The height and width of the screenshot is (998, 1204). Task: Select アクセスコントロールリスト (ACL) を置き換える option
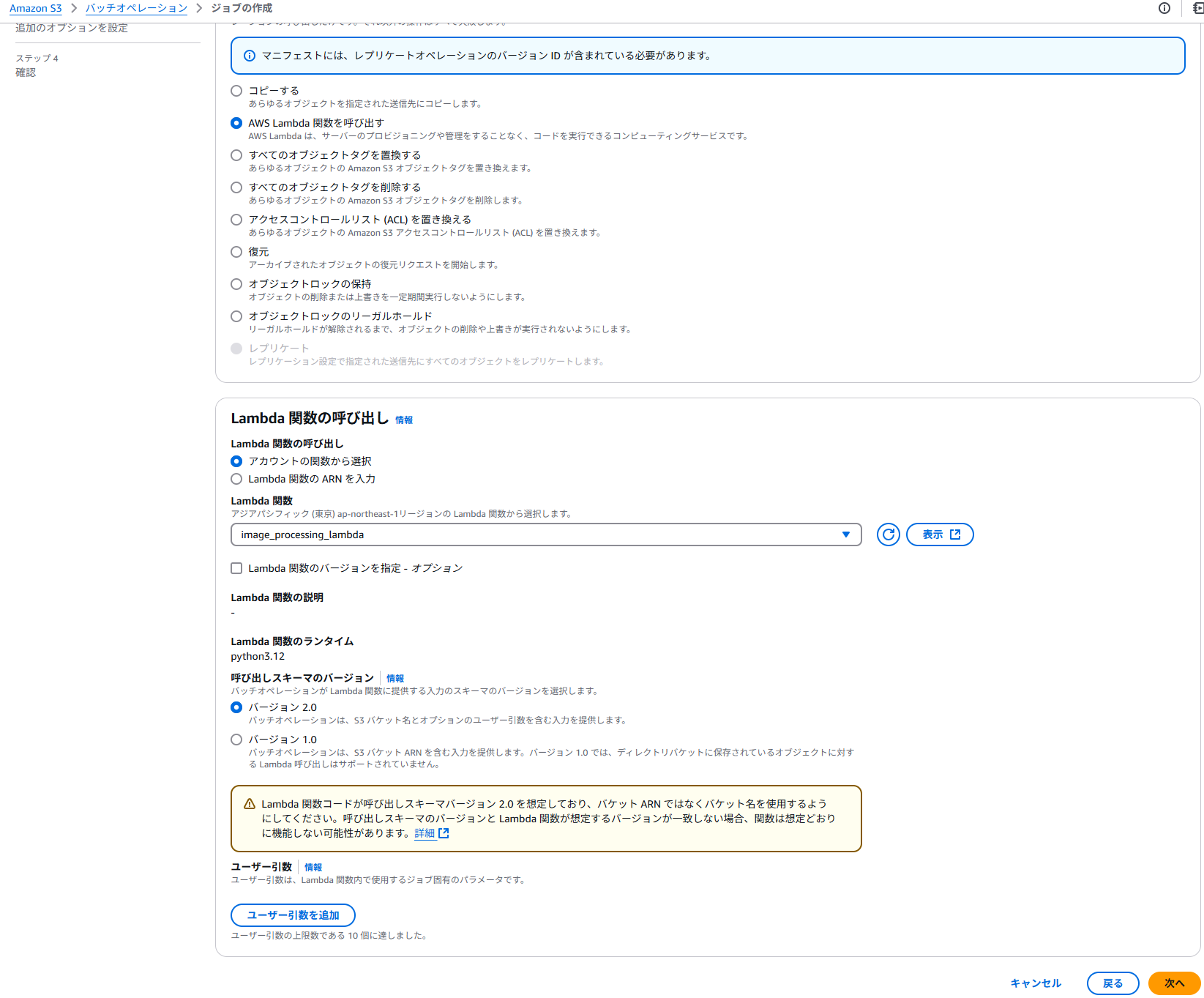[x=236, y=220]
